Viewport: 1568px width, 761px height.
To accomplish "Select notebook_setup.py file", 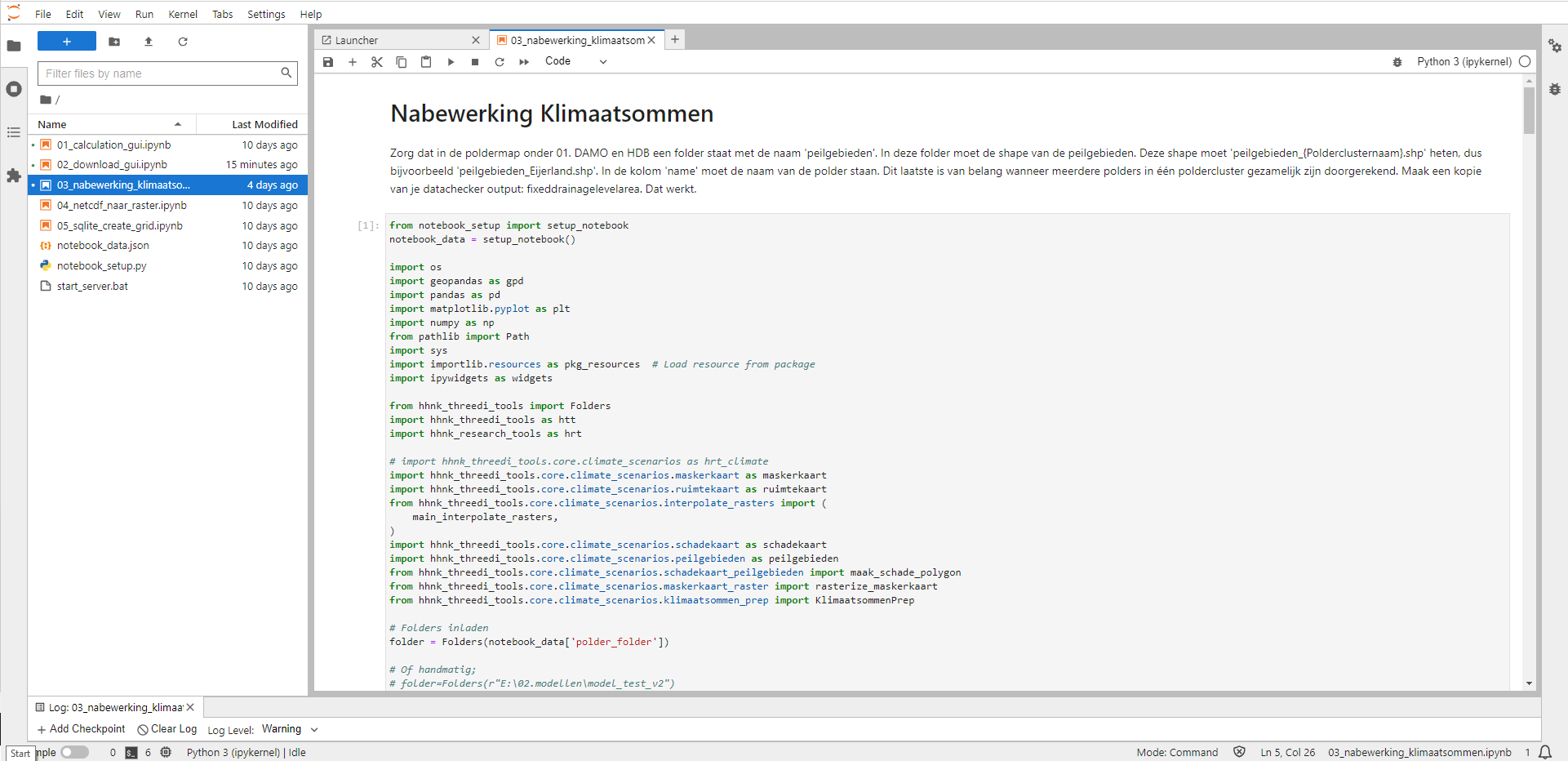I will 167,266.
